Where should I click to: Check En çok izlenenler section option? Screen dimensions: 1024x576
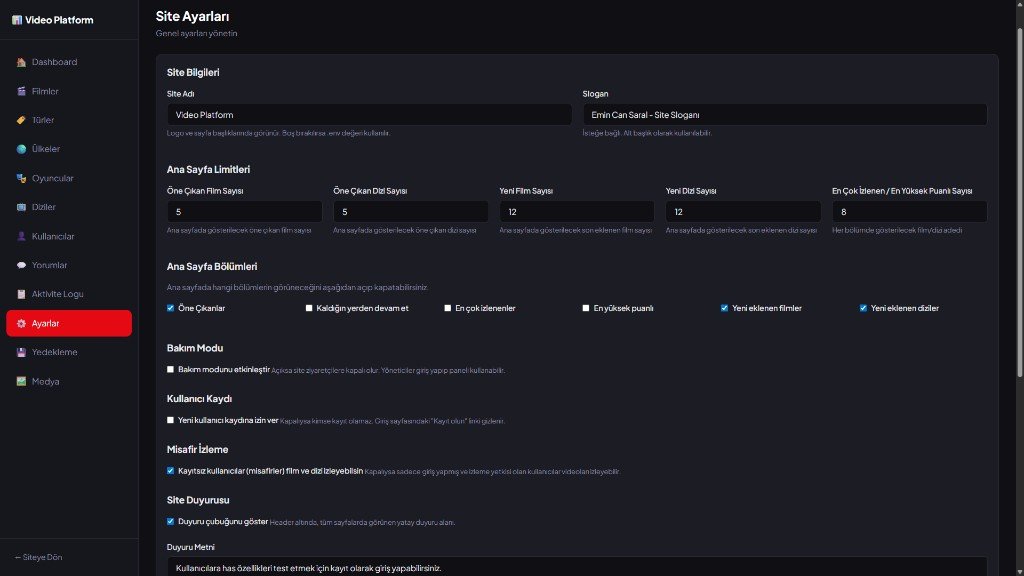point(448,308)
